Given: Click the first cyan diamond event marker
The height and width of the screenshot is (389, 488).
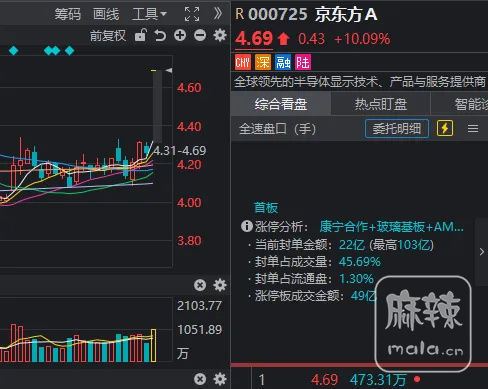Looking at the screenshot, I should (14, 51).
